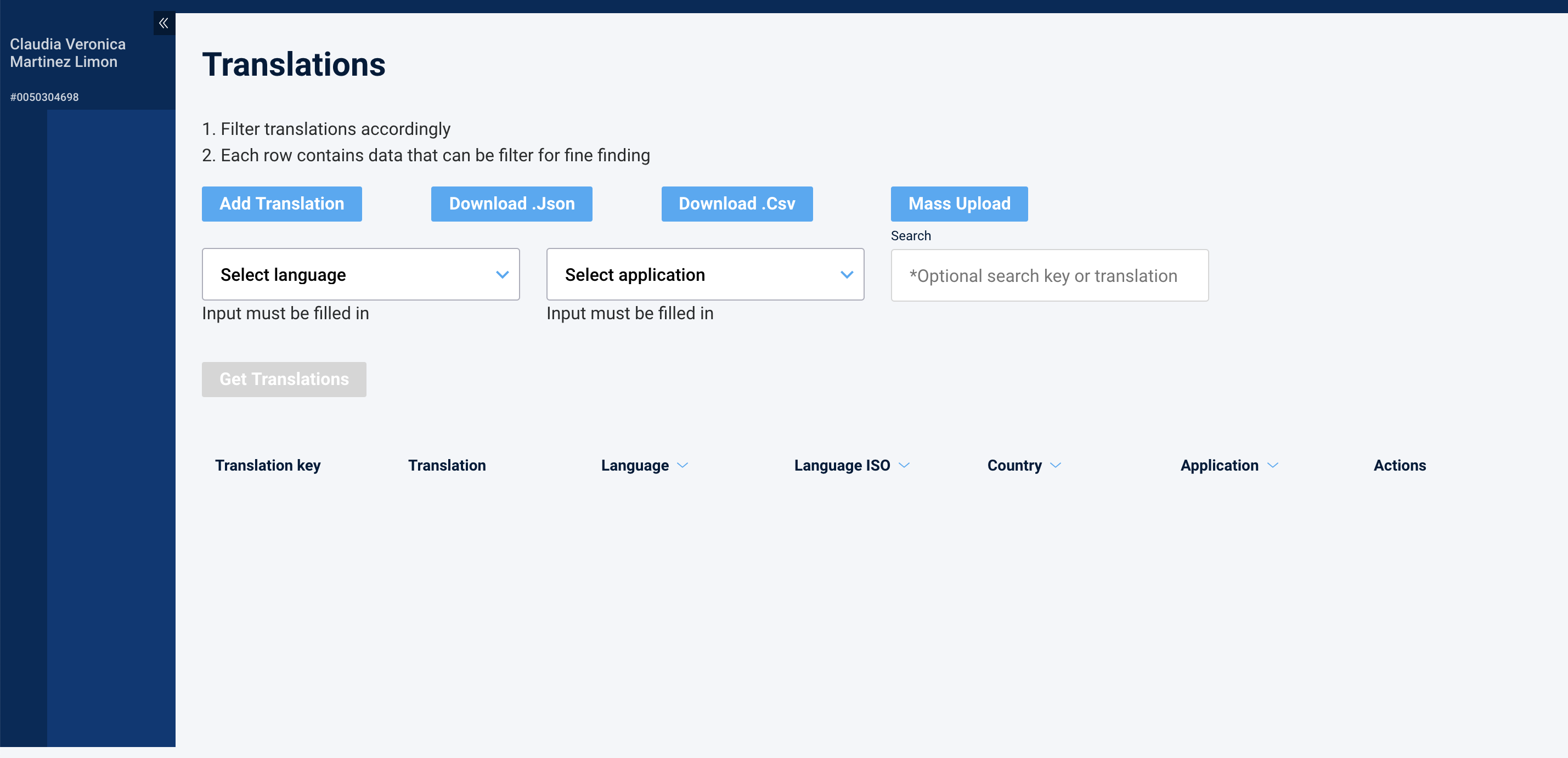Click the Language column filter chevron
This screenshot has height=758, width=1568.
pyautogui.click(x=683, y=465)
